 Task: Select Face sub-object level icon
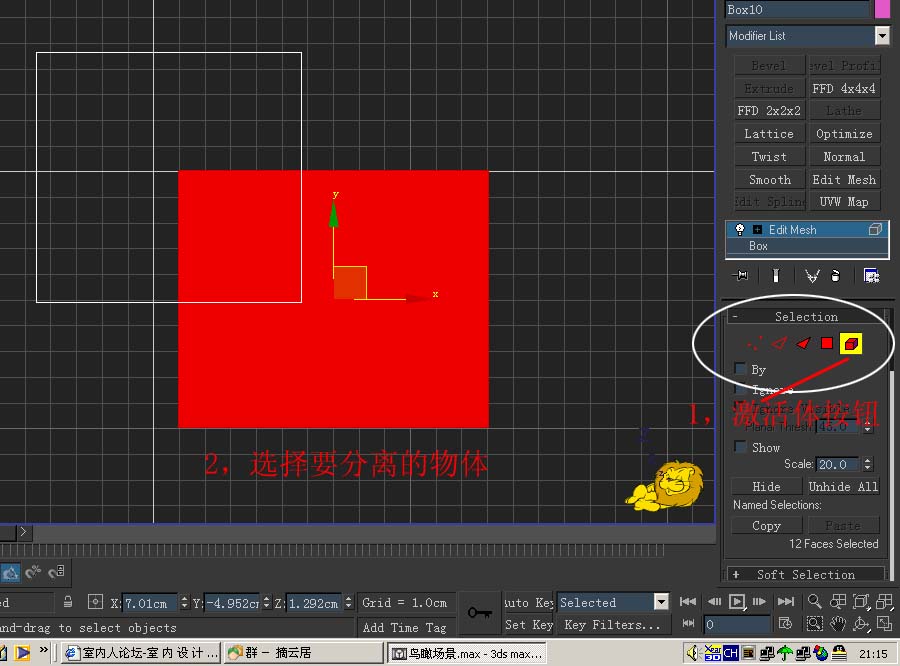coord(803,343)
